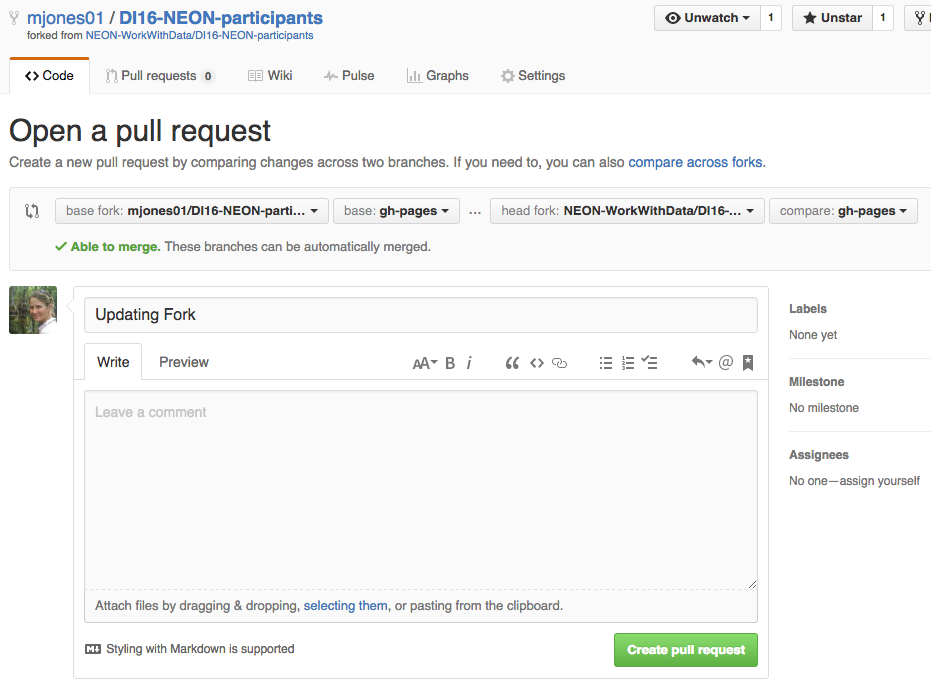Open the saved reply arrow icon
This screenshot has height=689, width=931.
click(x=701, y=362)
